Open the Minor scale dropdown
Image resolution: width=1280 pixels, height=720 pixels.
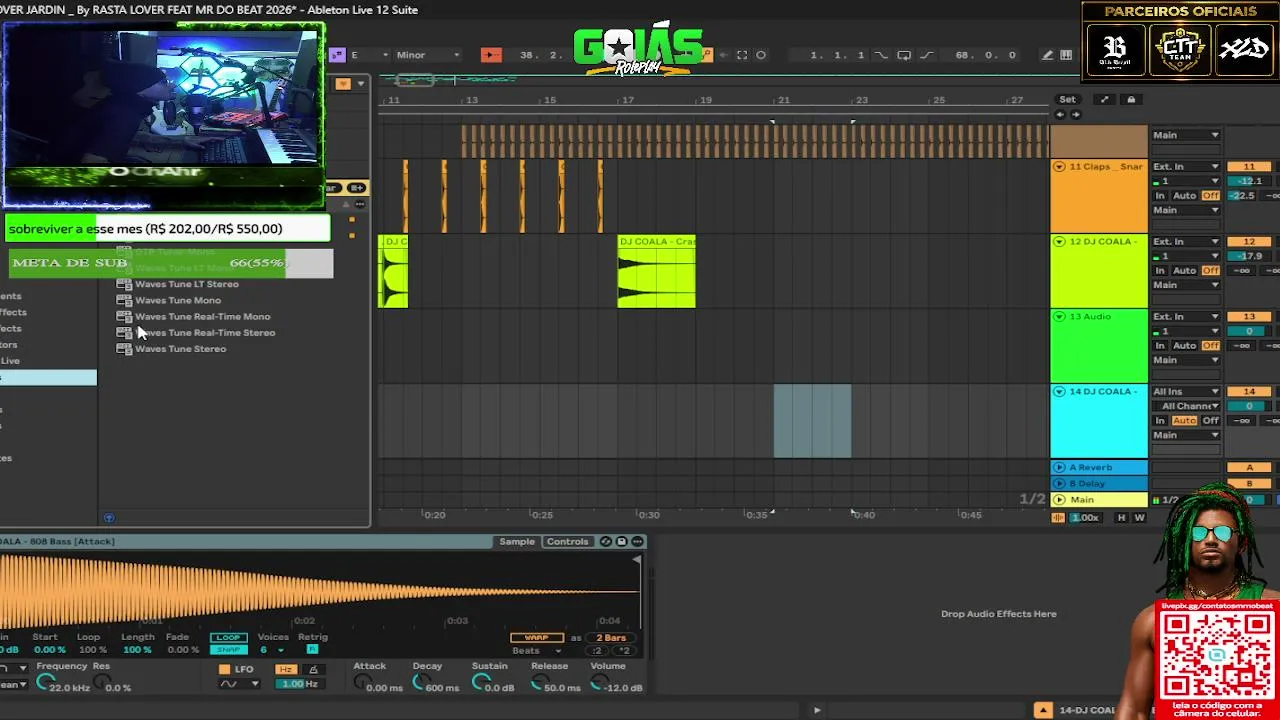(x=427, y=55)
